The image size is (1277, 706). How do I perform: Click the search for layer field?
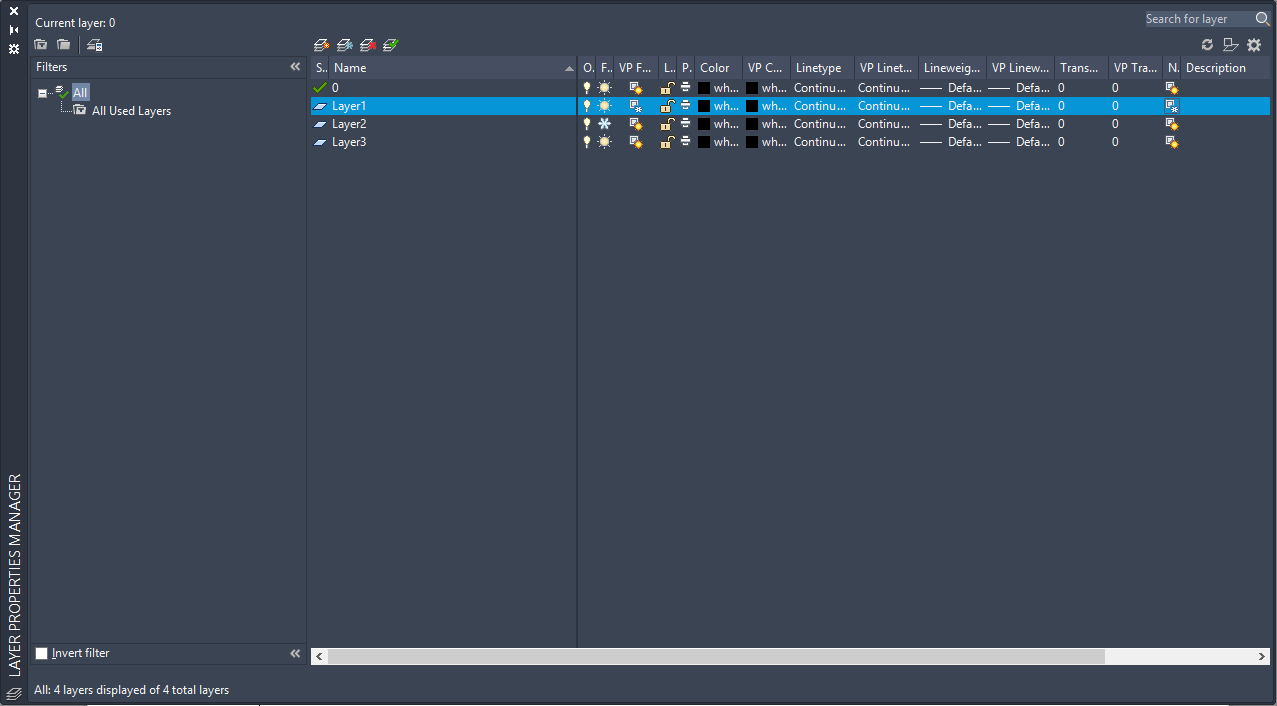click(1199, 18)
